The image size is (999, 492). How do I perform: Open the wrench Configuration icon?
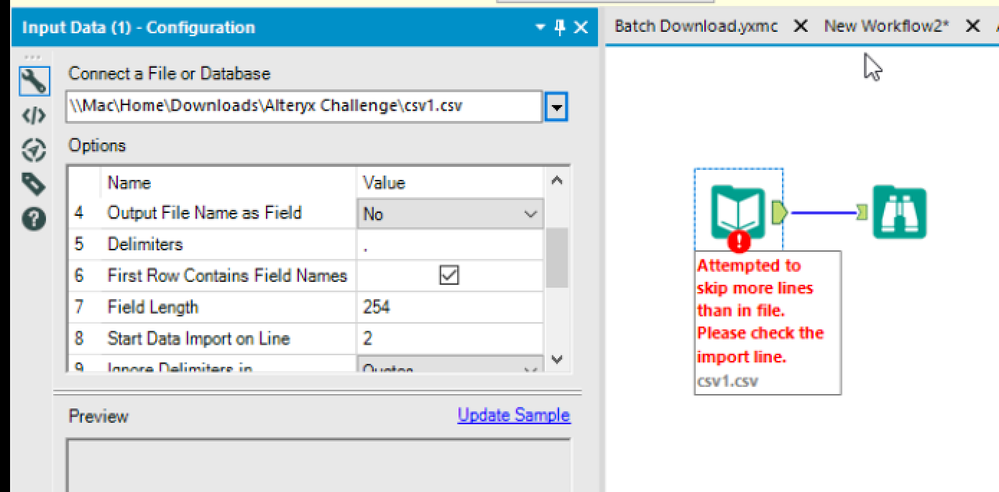coord(33,82)
